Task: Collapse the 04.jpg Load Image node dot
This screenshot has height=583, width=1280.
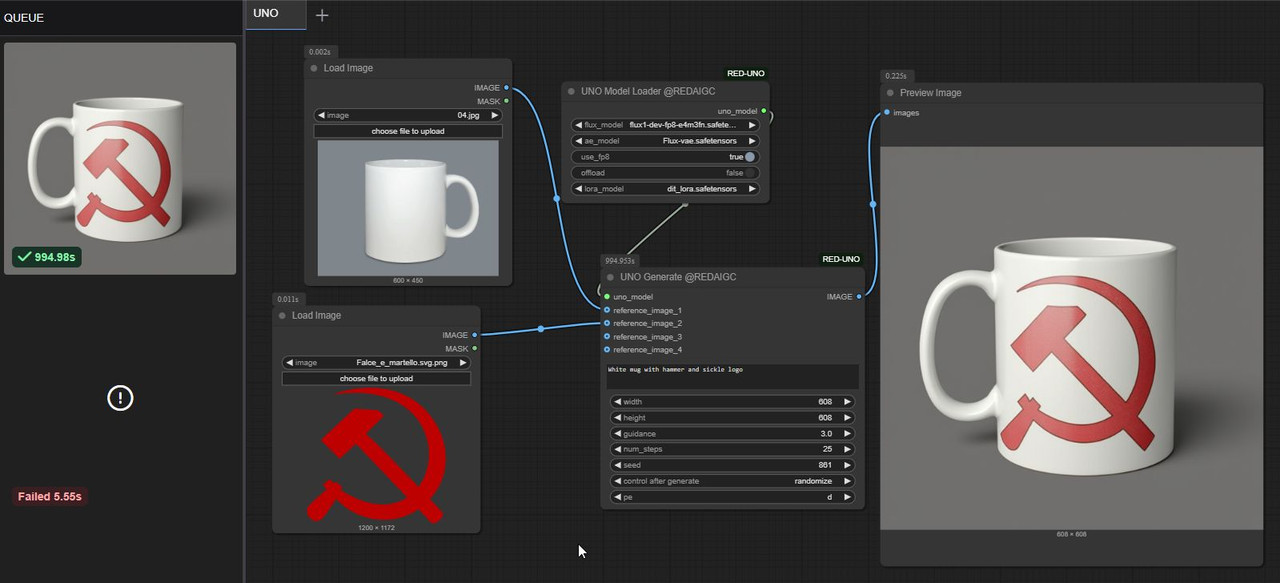Action: (314, 68)
